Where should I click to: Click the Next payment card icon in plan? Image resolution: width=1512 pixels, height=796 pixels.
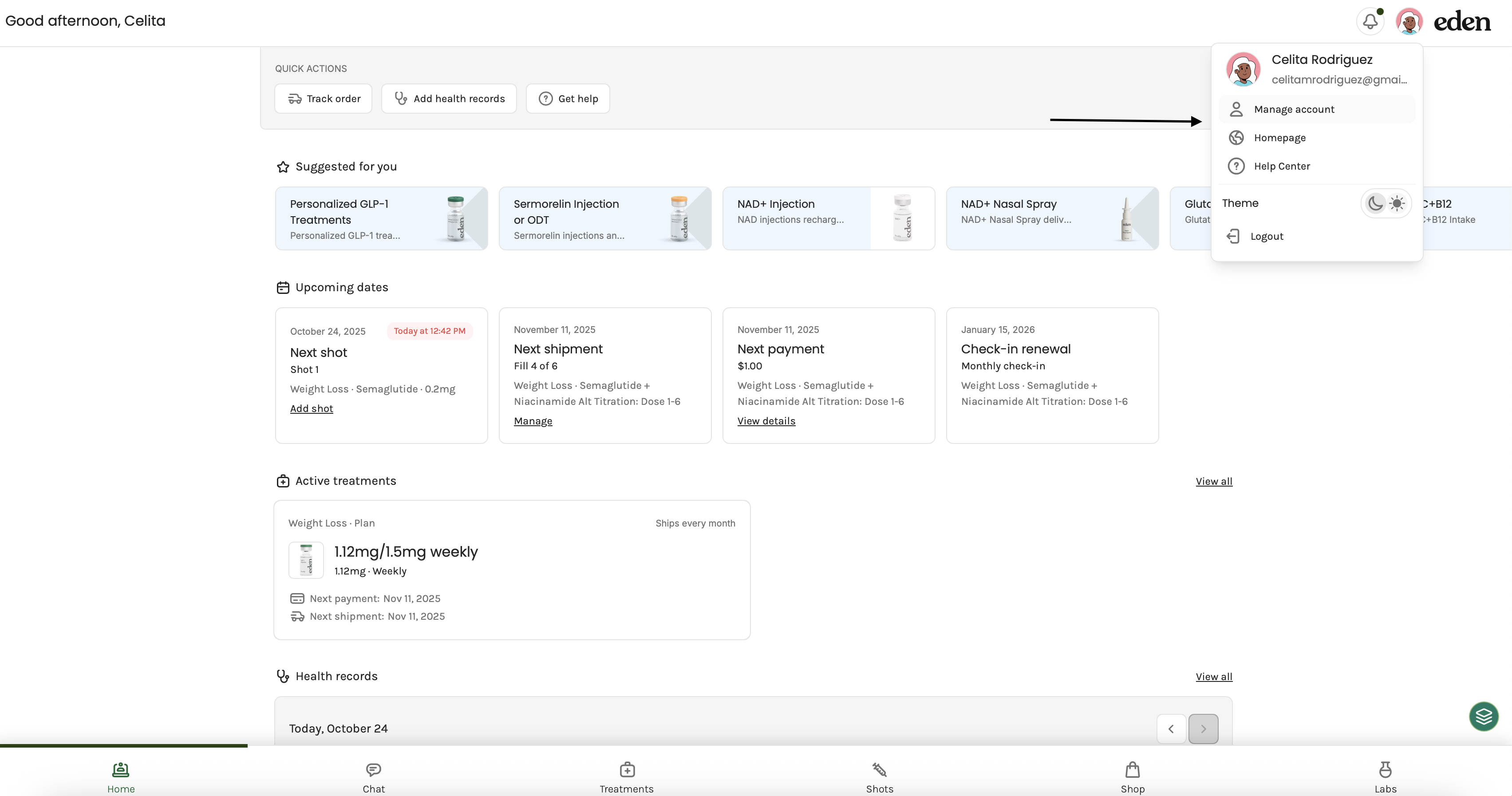pos(297,599)
